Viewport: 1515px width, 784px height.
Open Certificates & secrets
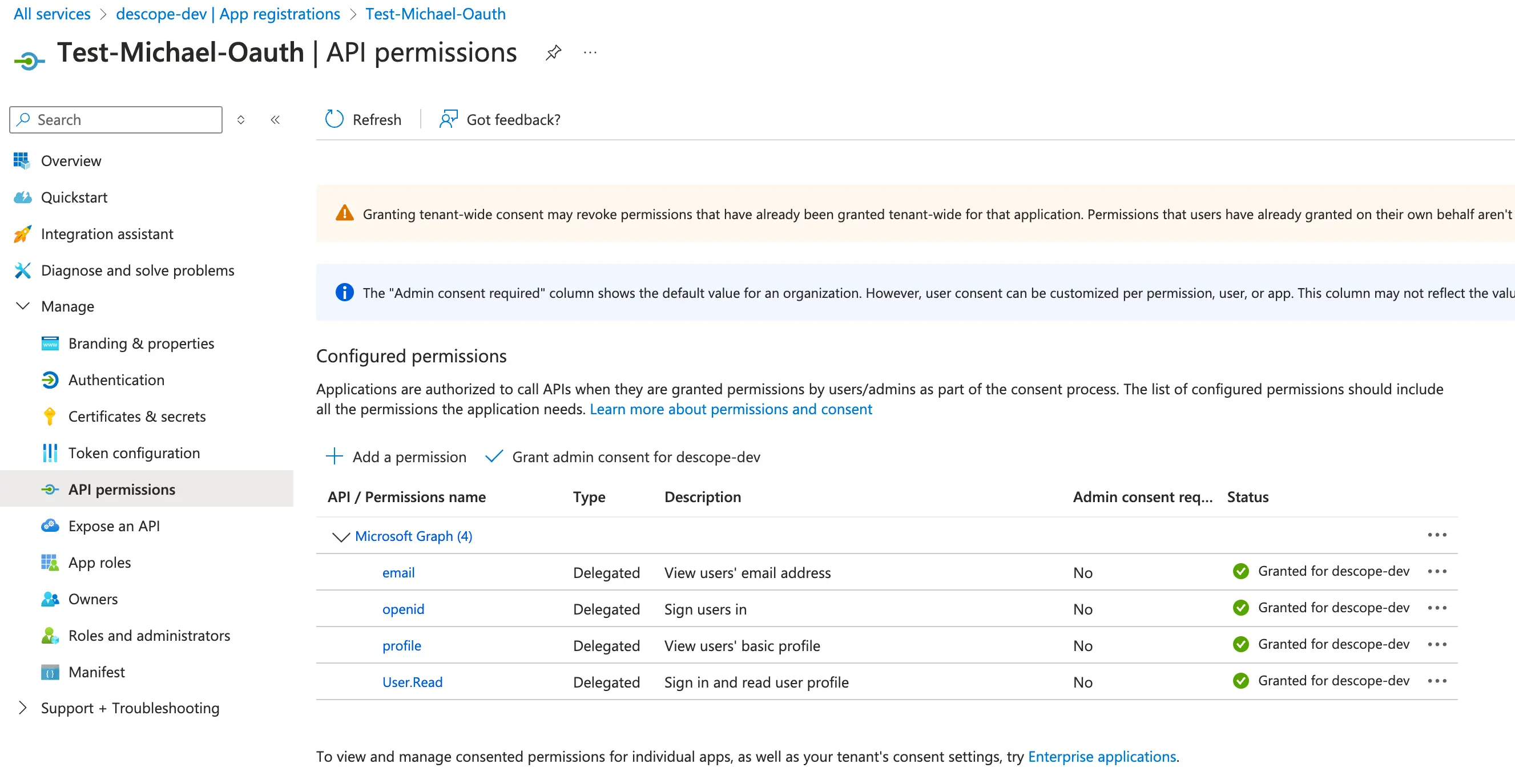point(137,416)
